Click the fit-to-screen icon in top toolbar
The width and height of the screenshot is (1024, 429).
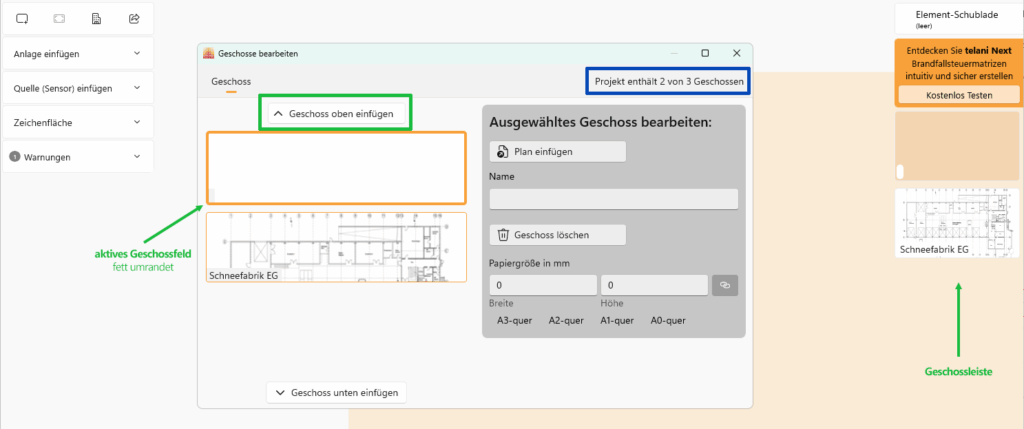pyautogui.click(x=59, y=18)
